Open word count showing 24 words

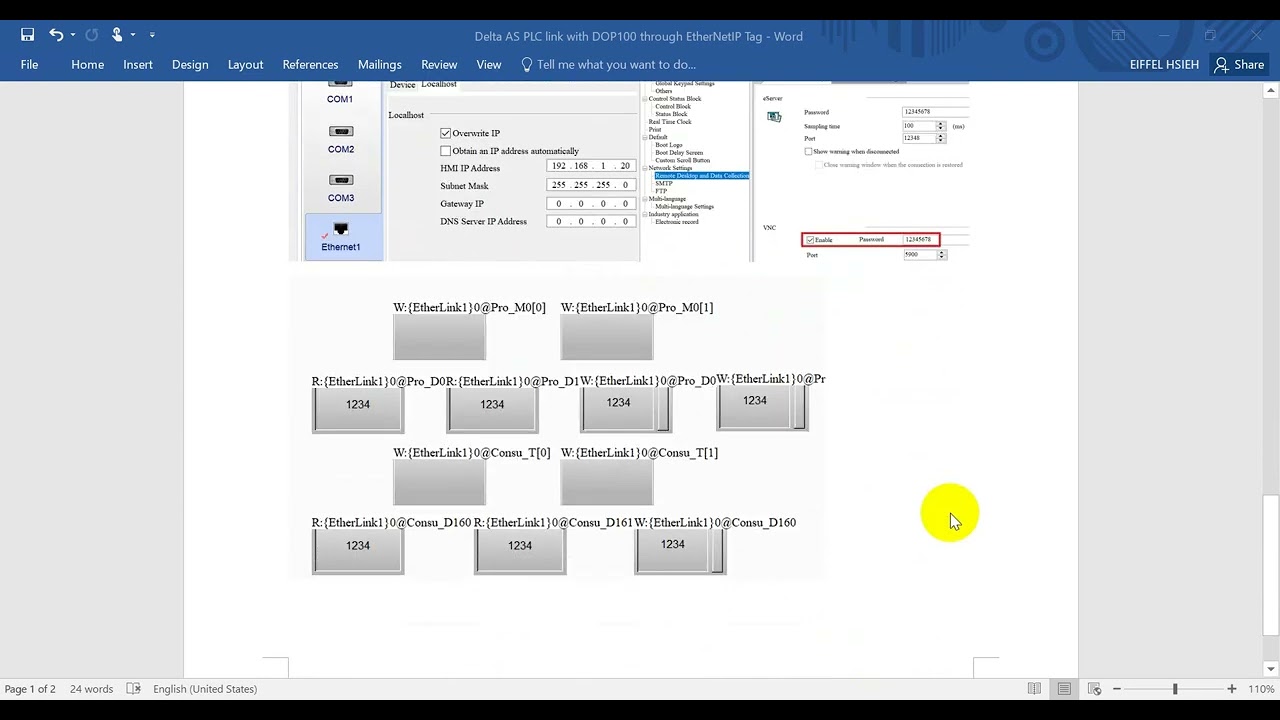coord(92,689)
